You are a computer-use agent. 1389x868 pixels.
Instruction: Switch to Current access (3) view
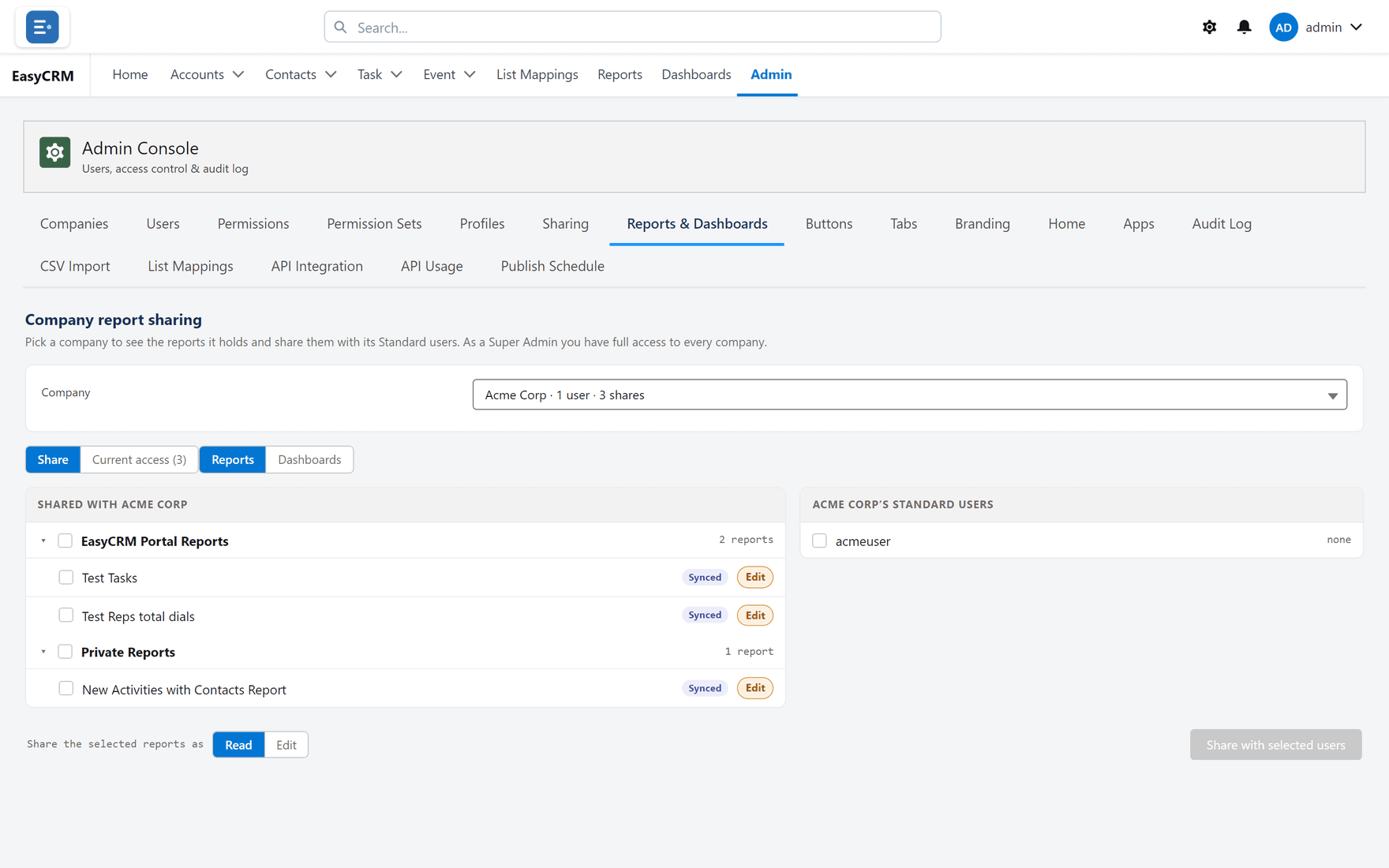pyautogui.click(x=139, y=459)
